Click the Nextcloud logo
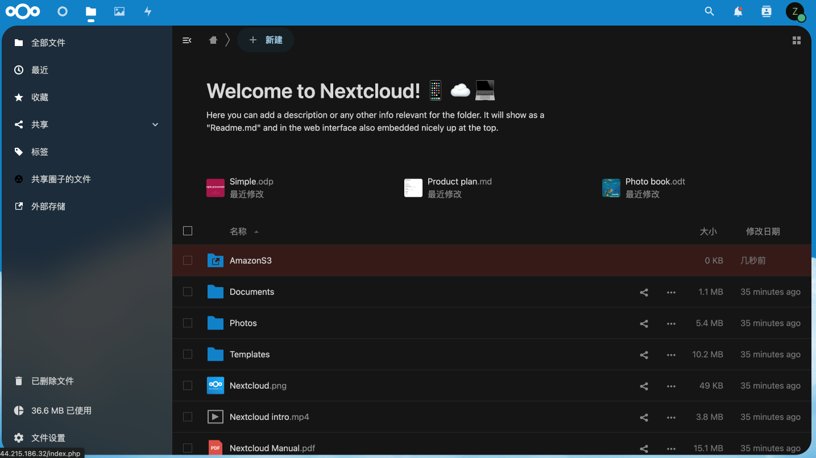Image resolution: width=816 pixels, height=458 pixels. click(23, 11)
